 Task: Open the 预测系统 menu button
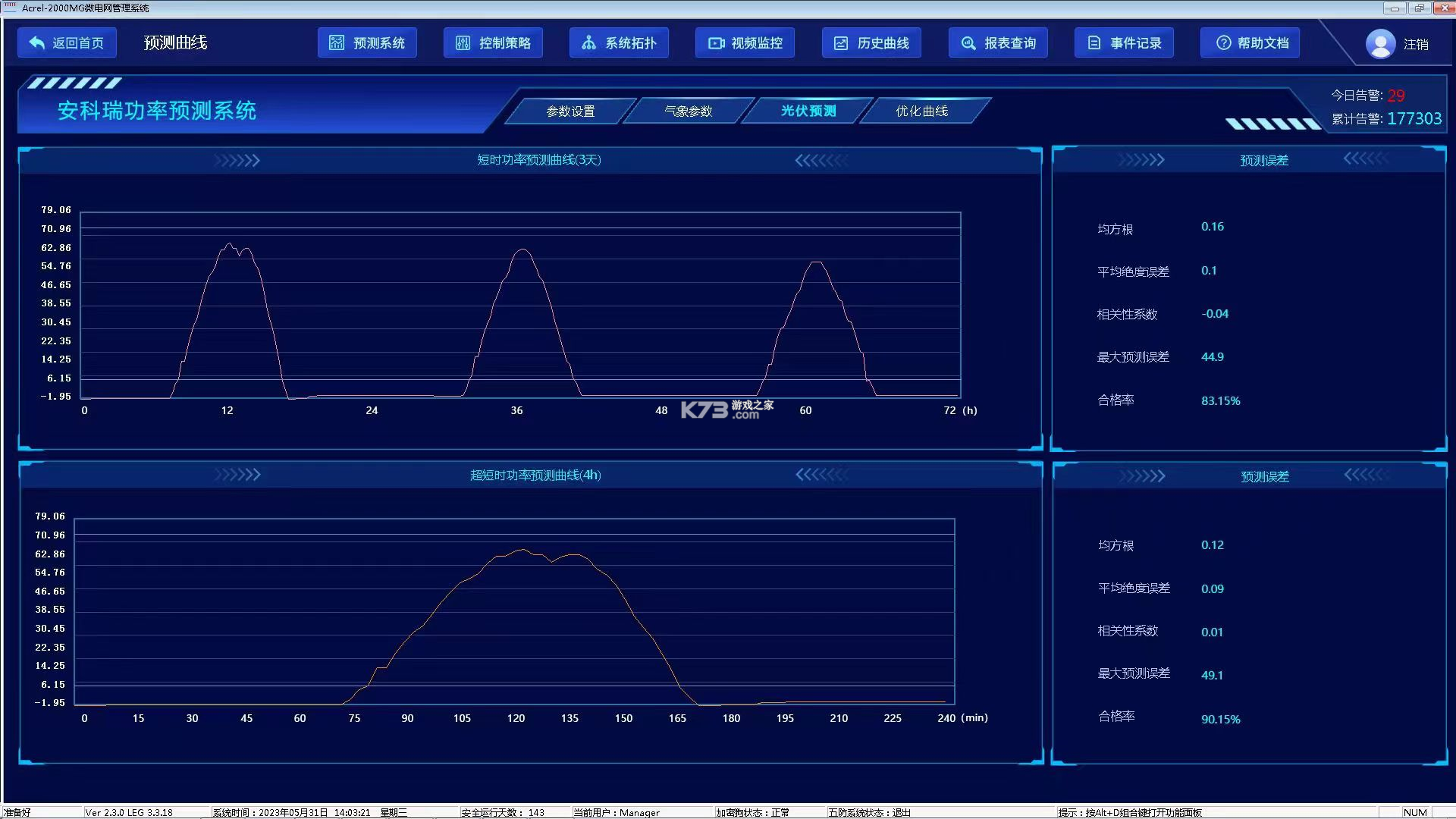pos(367,43)
